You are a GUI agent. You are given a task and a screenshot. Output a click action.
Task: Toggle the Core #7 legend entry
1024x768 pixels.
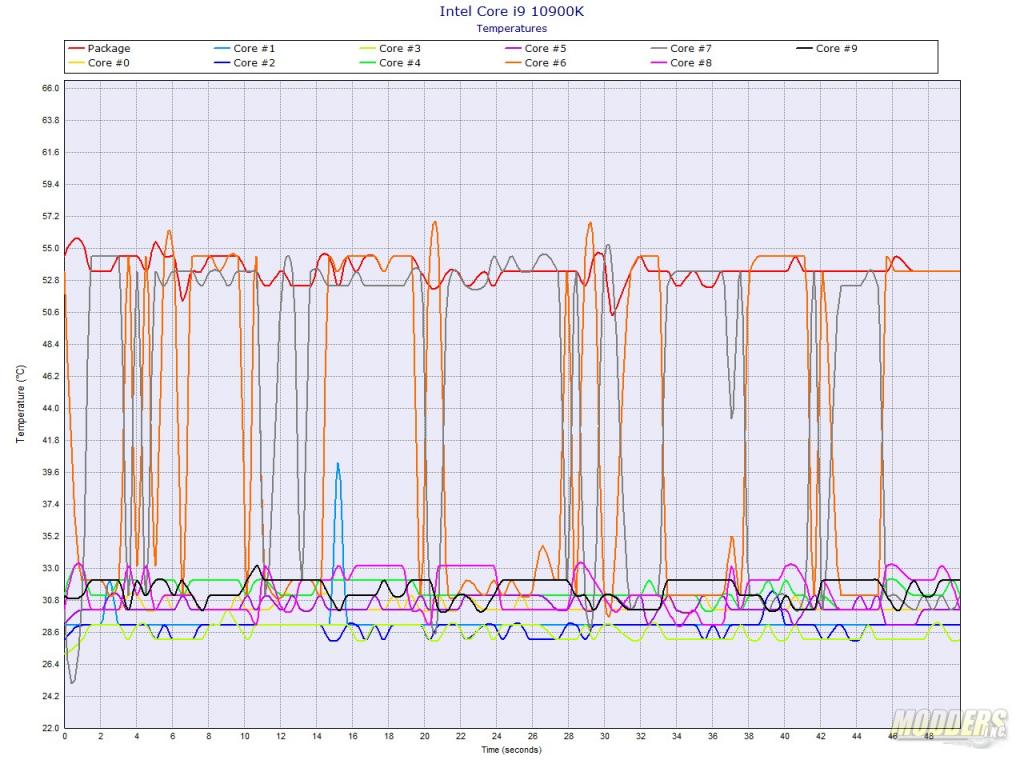pos(690,48)
